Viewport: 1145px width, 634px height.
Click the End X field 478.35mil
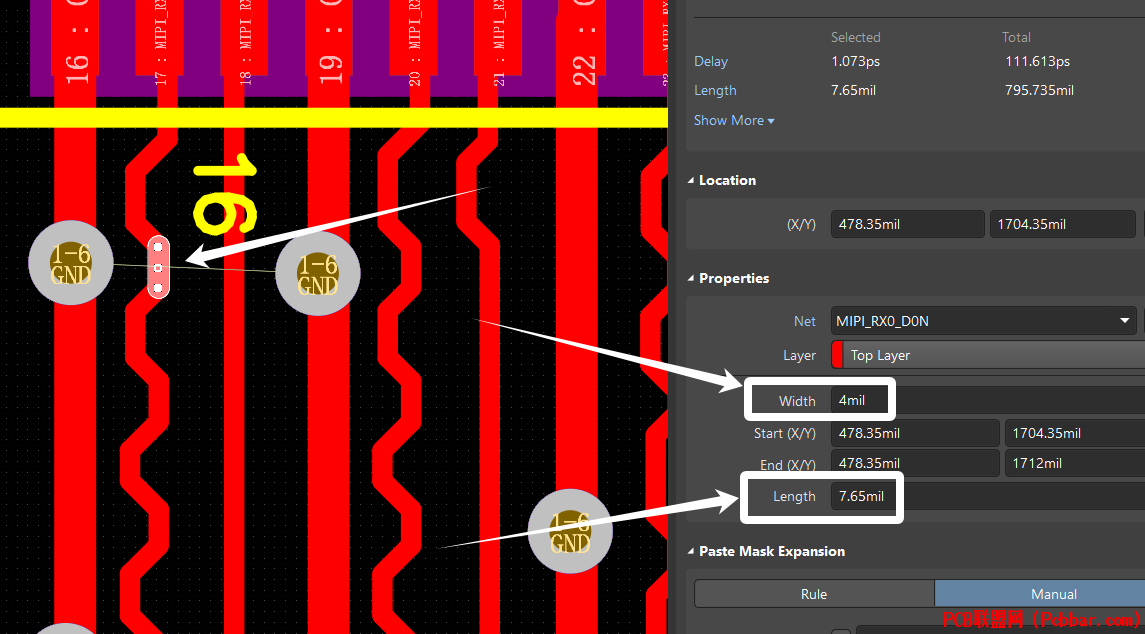pyautogui.click(x=915, y=463)
